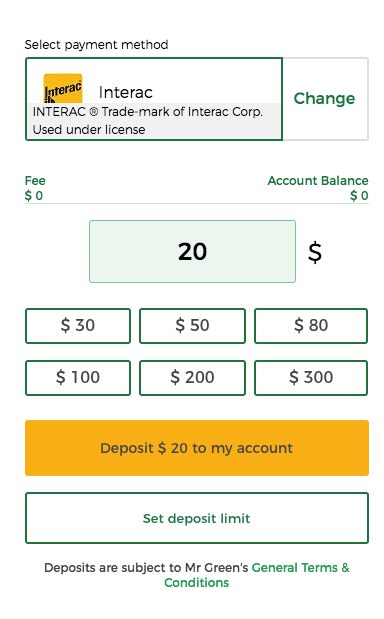Click the Interac logo icon
The image size is (384, 619).
(x=63, y=88)
